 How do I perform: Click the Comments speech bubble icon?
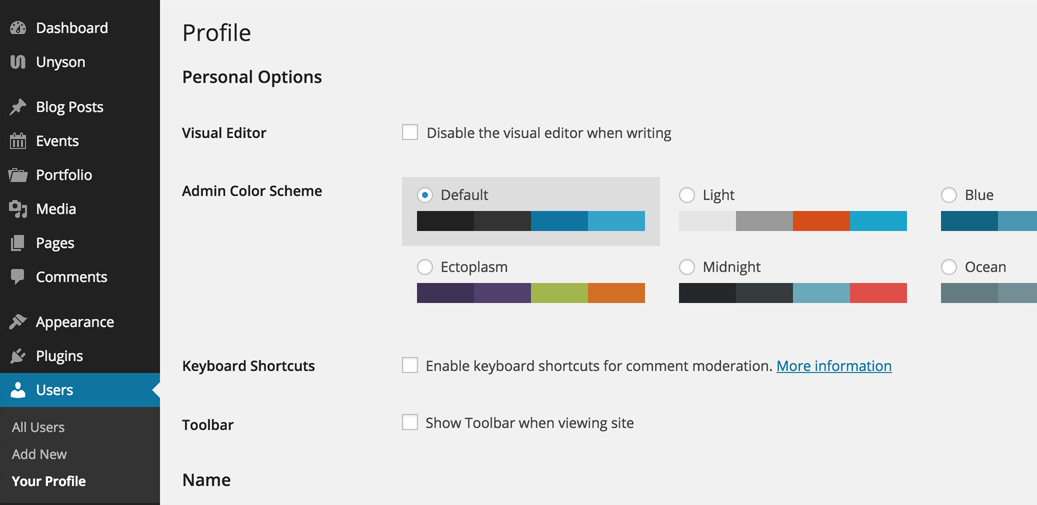coord(18,277)
